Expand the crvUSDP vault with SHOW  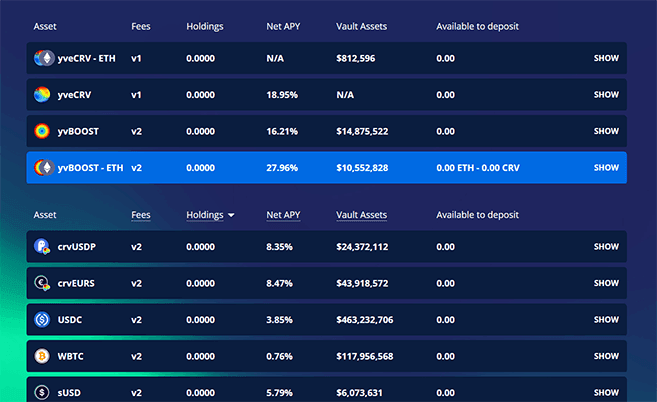(606, 246)
